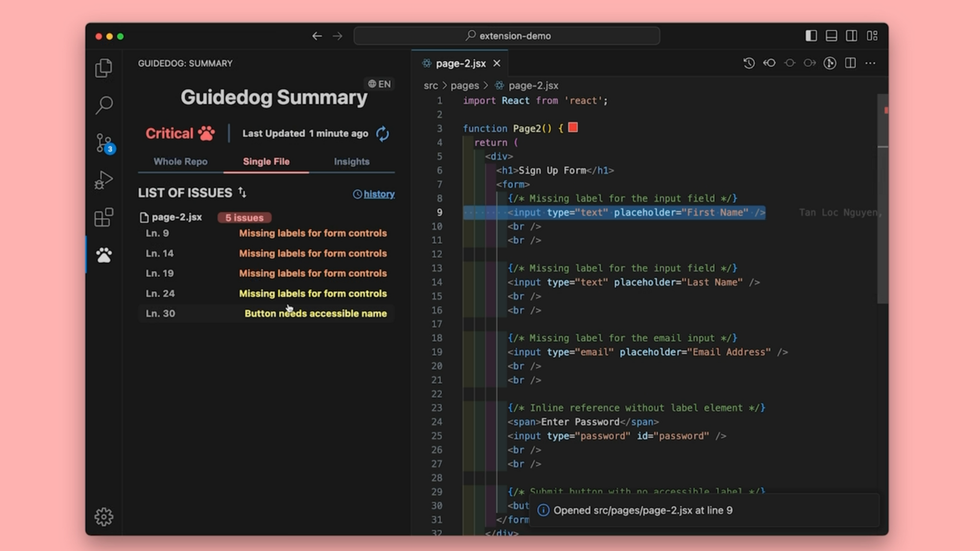Switch to the Single File tab
The height and width of the screenshot is (551, 980).
tap(266, 161)
